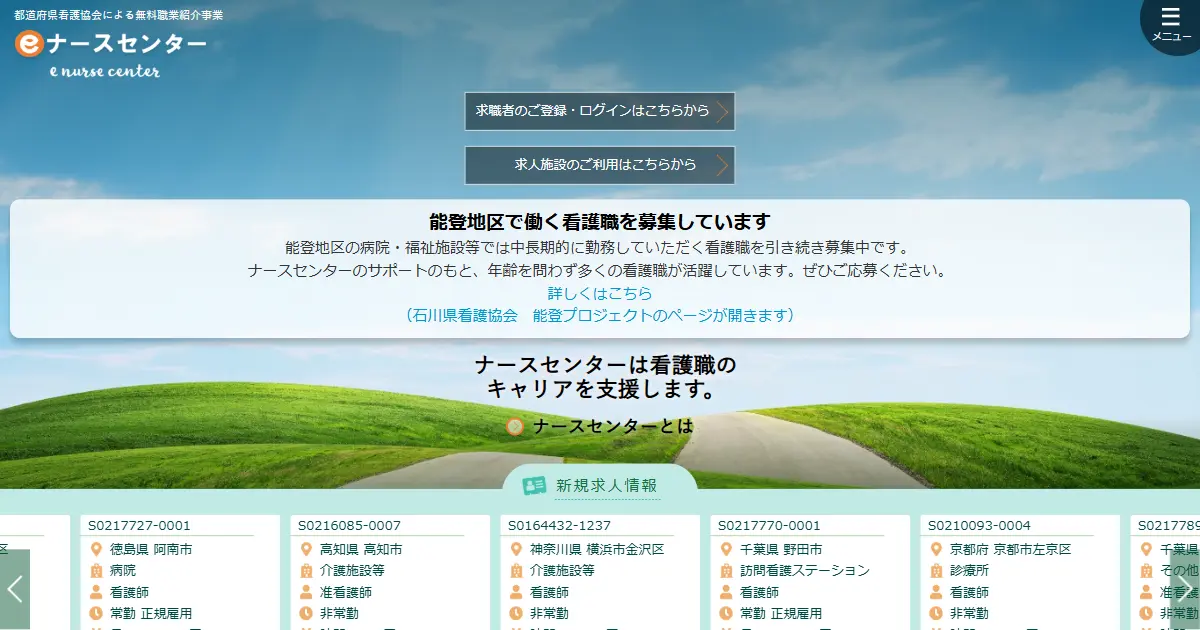The image size is (1200, 630).
Task: Click the building icon beside 病院
Action: click(x=97, y=570)
